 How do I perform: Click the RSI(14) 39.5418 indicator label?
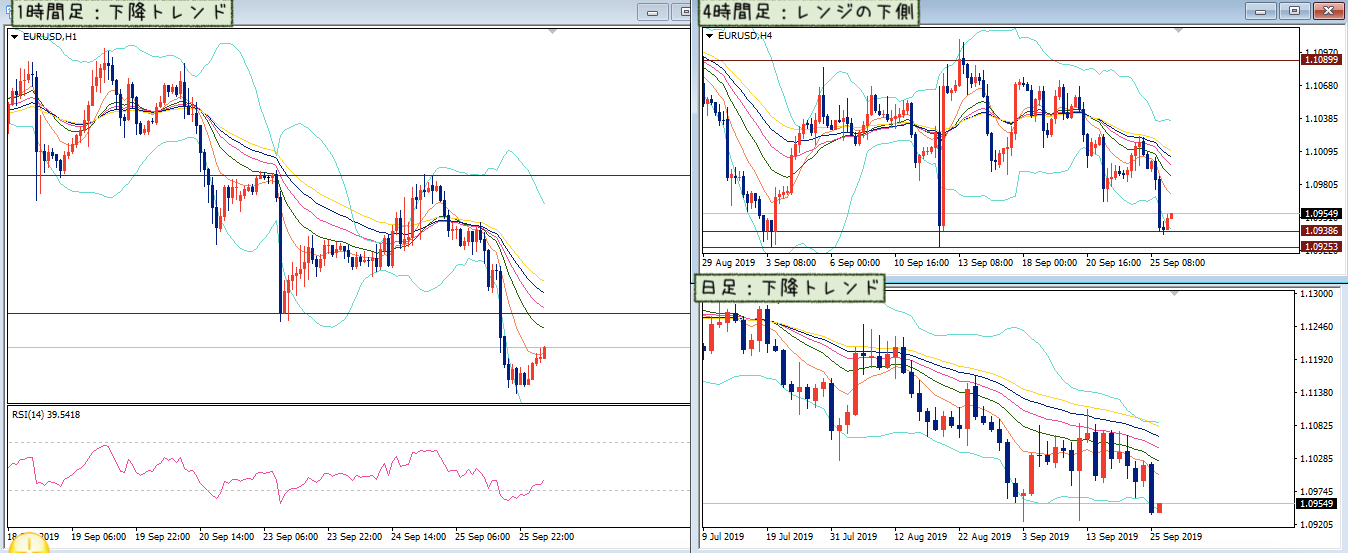point(47,414)
